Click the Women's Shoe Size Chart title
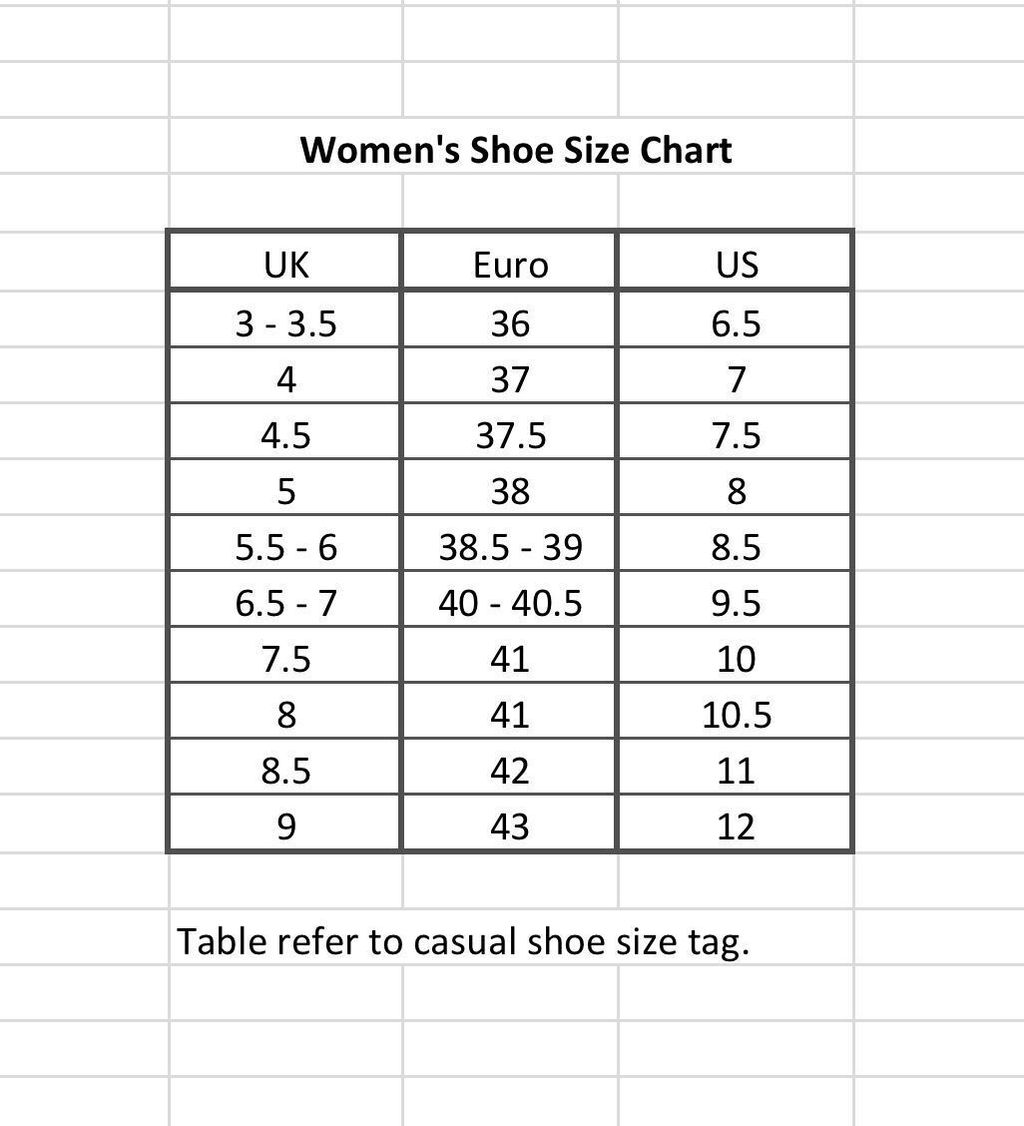 516,150
